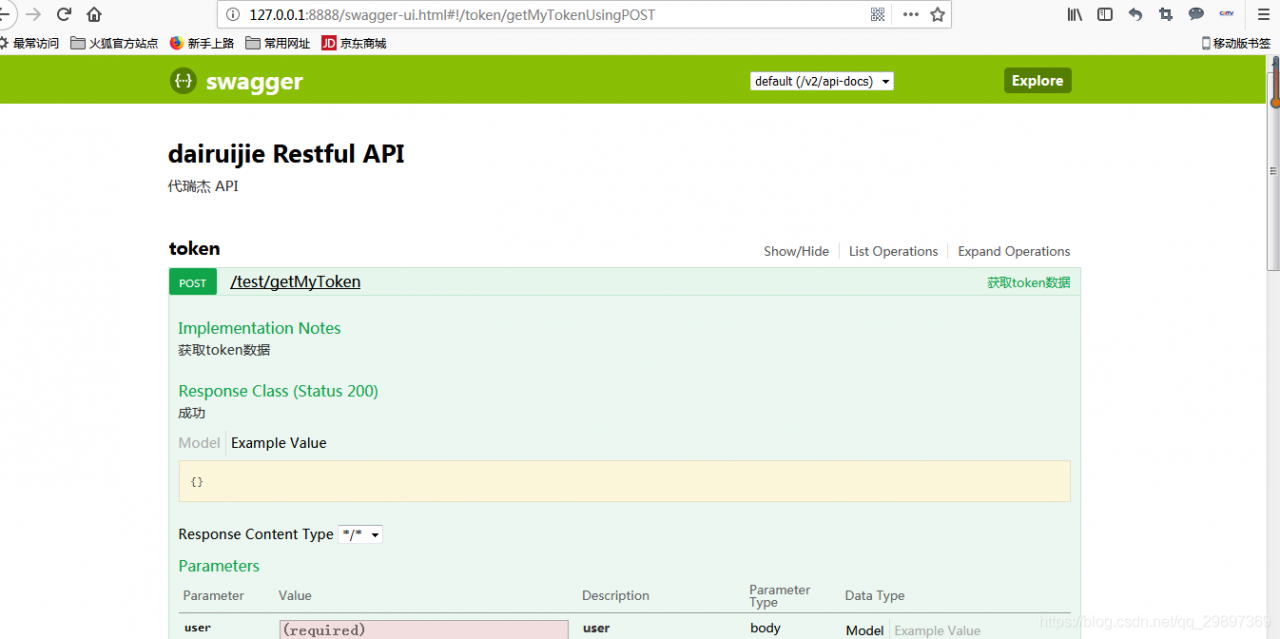Screen dimensions: 1280x639
Task: Click the Implementation Notes heading
Action: tap(259, 328)
